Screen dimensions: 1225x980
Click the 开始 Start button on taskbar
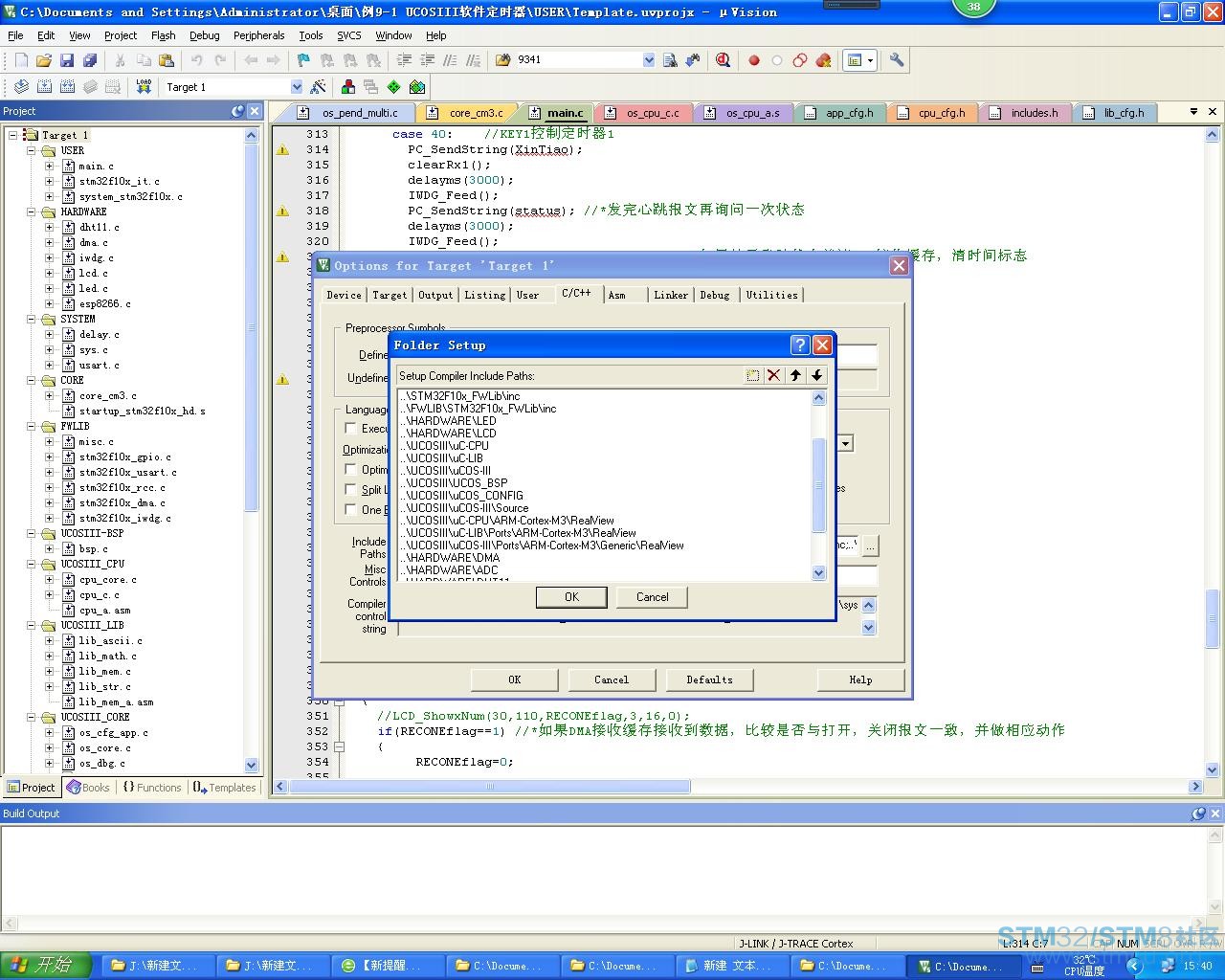pyautogui.click(x=46, y=966)
